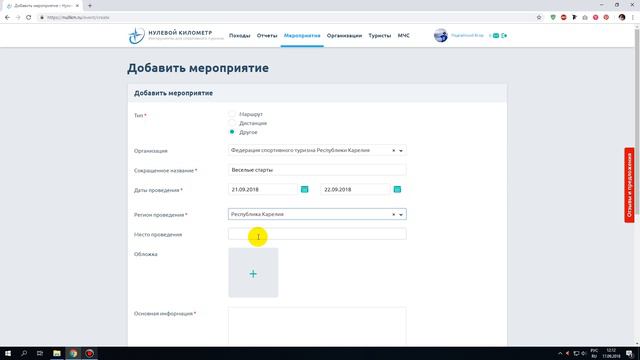Expand the Регион проведения dropdown arrow
Image resolution: width=640 pixels, height=360 pixels.
coord(401,215)
